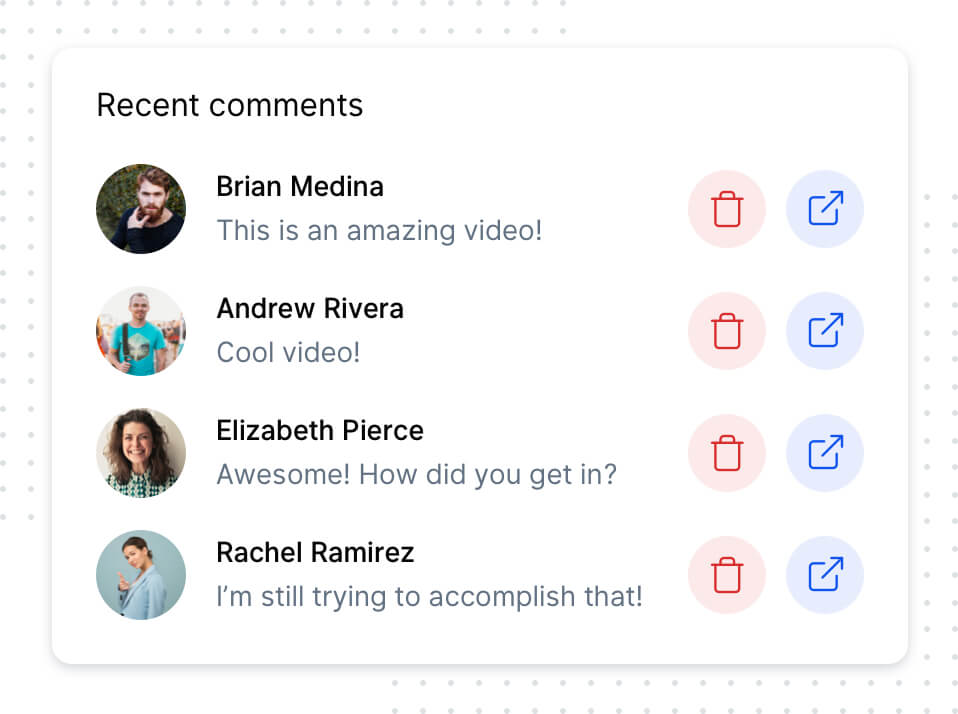This screenshot has width=958, height=714.
Task: Open Andrew Rivera's comment externally
Action: (x=825, y=331)
